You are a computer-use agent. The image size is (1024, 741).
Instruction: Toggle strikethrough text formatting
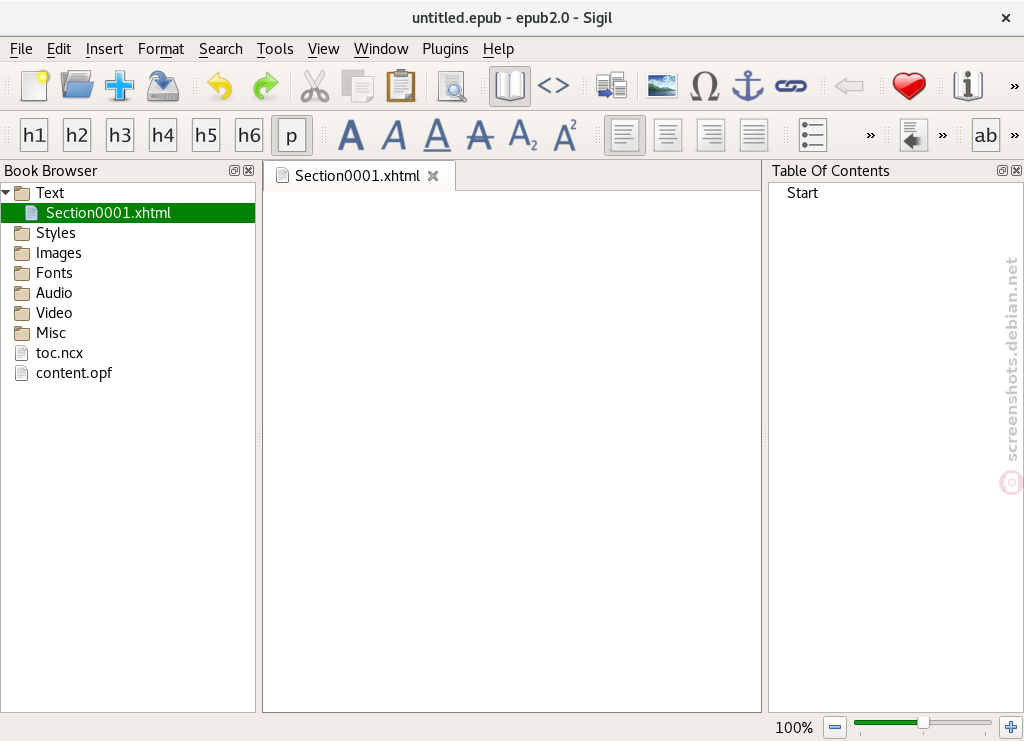tap(480, 135)
